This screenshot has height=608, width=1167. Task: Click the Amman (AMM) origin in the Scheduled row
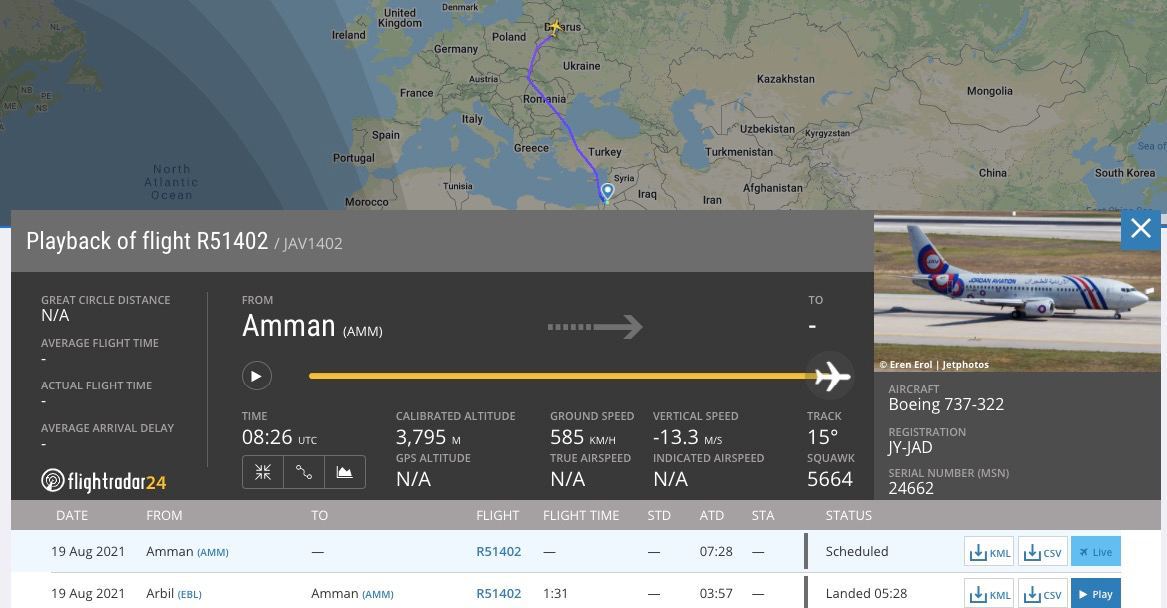click(188, 551)
